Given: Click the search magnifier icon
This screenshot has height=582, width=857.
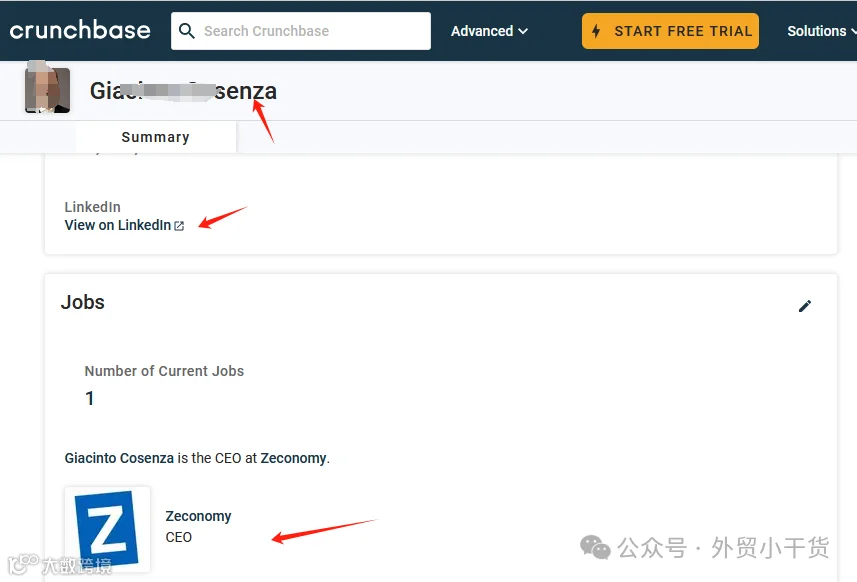Looking at the screenshot, I should (186, 31).
